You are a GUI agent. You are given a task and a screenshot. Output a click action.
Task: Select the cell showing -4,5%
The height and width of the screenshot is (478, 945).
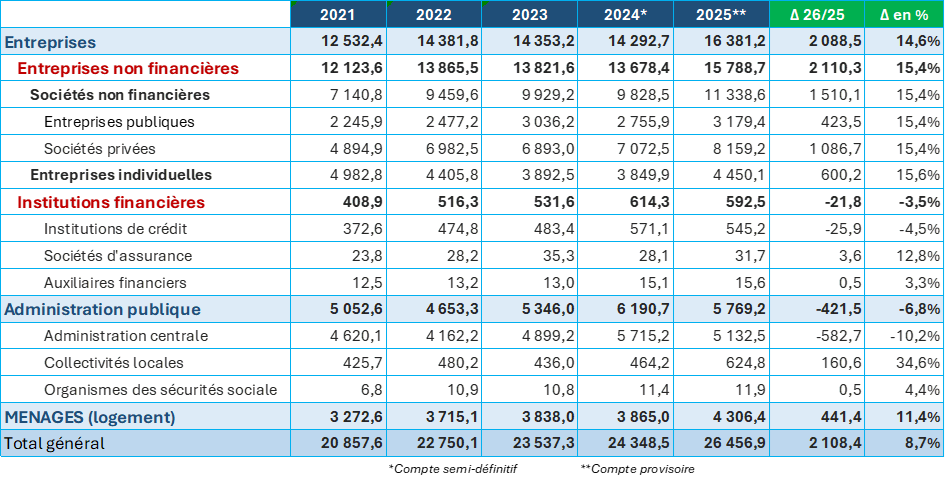click(905, 228)
